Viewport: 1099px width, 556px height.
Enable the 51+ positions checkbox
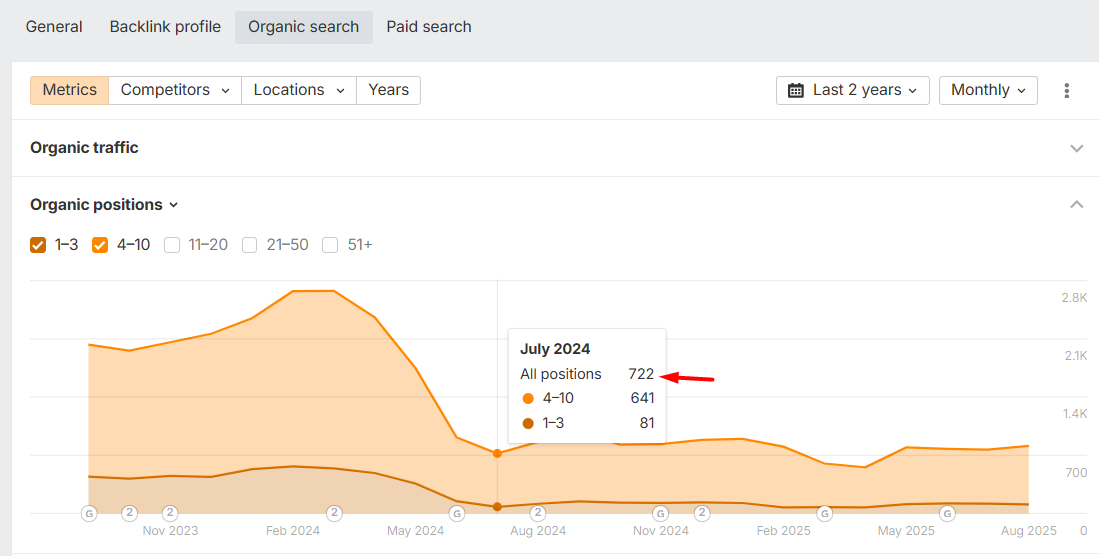coord(330,245)
